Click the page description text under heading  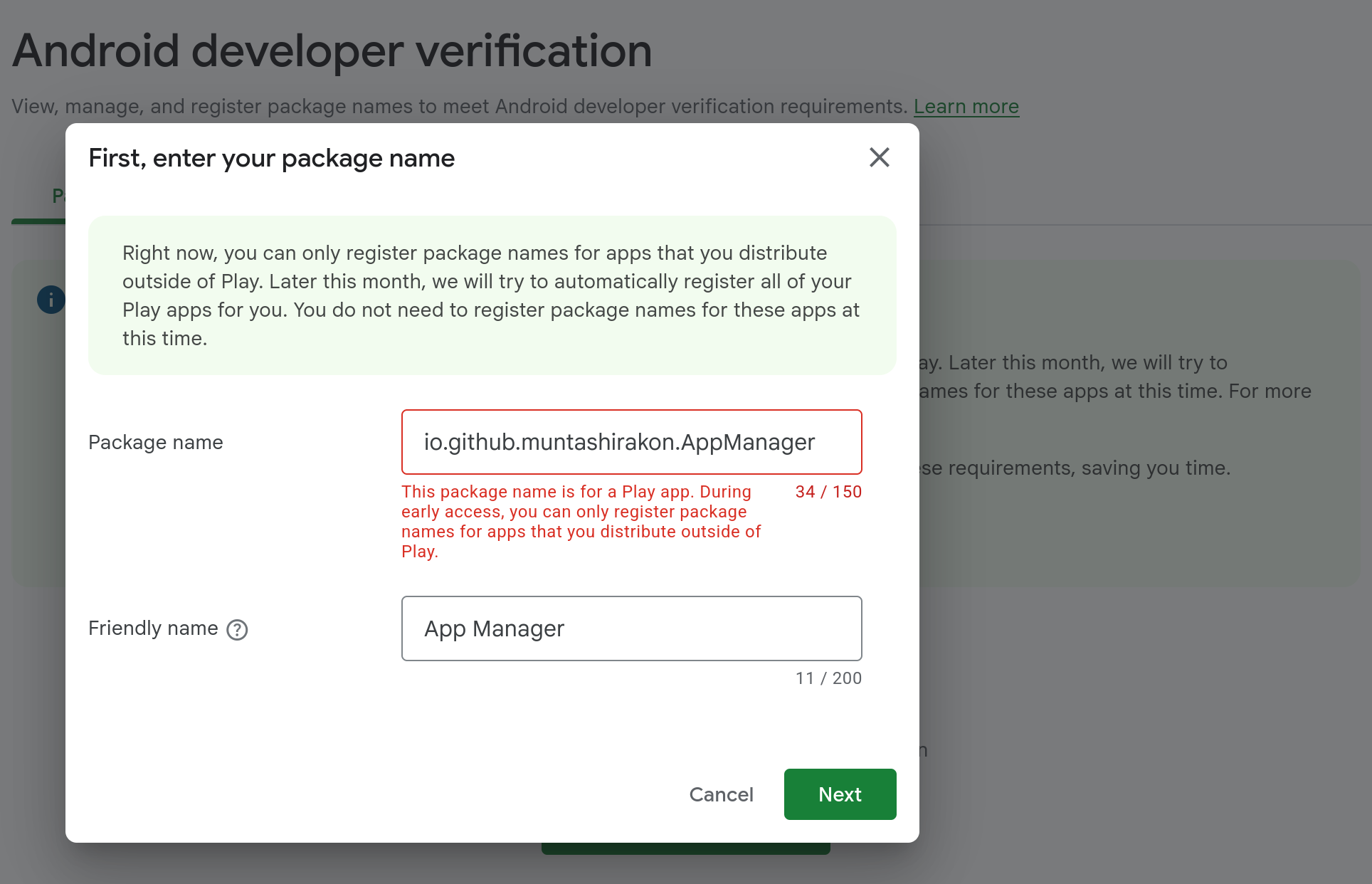click(459, 107)
